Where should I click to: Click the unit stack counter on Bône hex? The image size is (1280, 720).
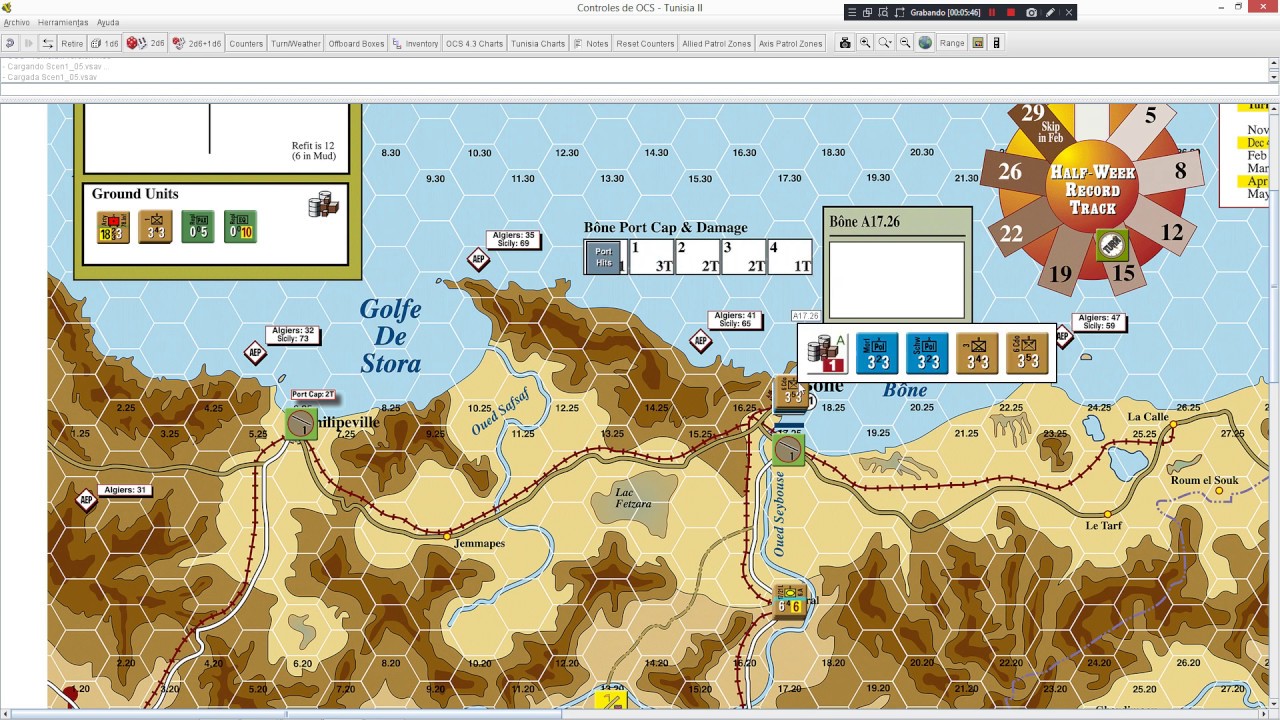click(x=791, y=393)
